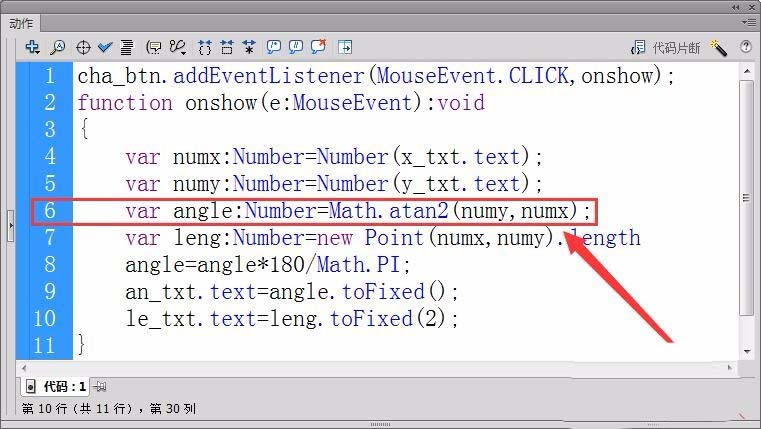Viewport: 761px width, 429px height.
Task: Click the horizontal scrollbar left arrow
Action: (24, 368)
